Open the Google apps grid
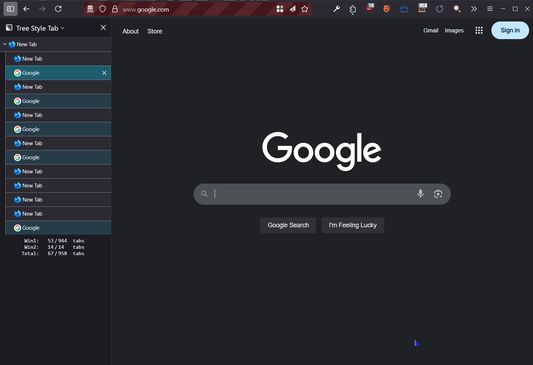 [479, 31]
